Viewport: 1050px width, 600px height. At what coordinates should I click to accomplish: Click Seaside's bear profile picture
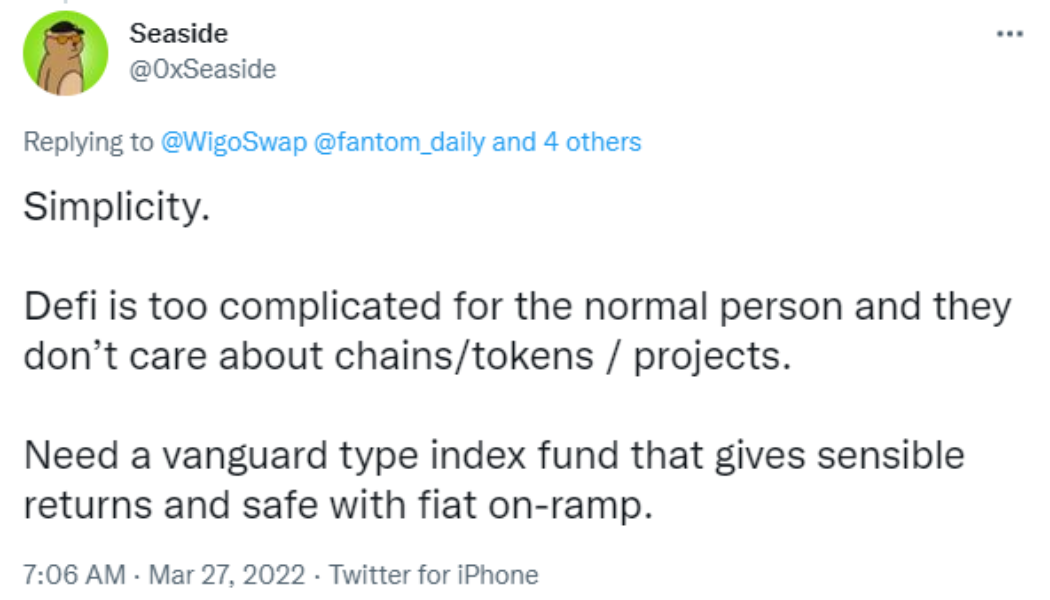click(63, 52)
